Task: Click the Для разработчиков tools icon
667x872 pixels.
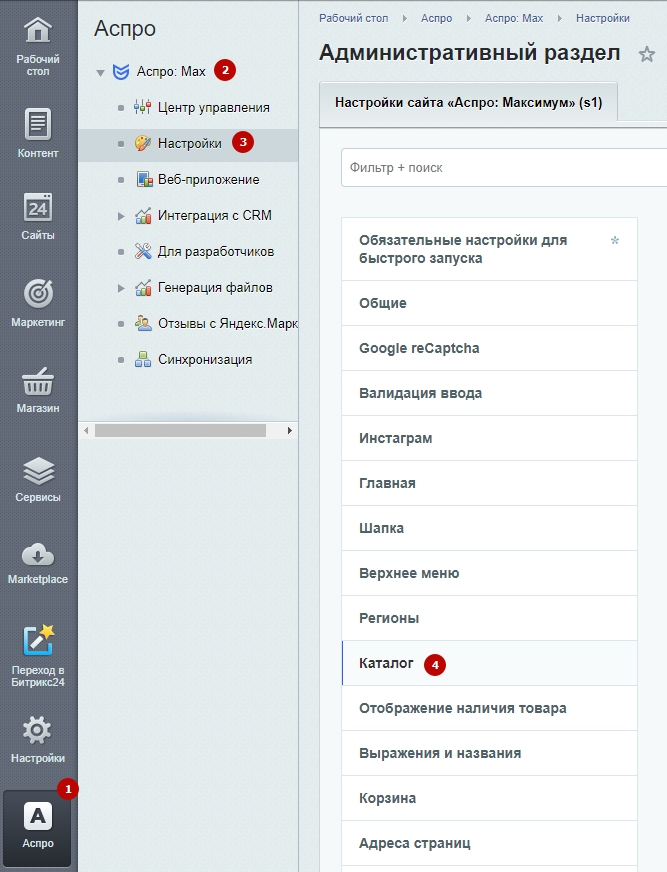Action: tap(143, 251)
